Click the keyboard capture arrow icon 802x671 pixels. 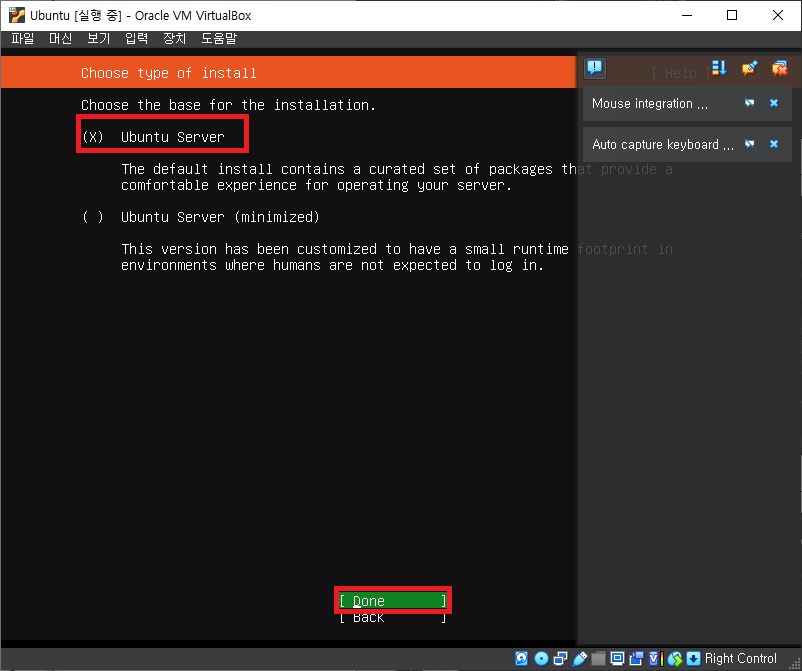[x=693, y=658]
